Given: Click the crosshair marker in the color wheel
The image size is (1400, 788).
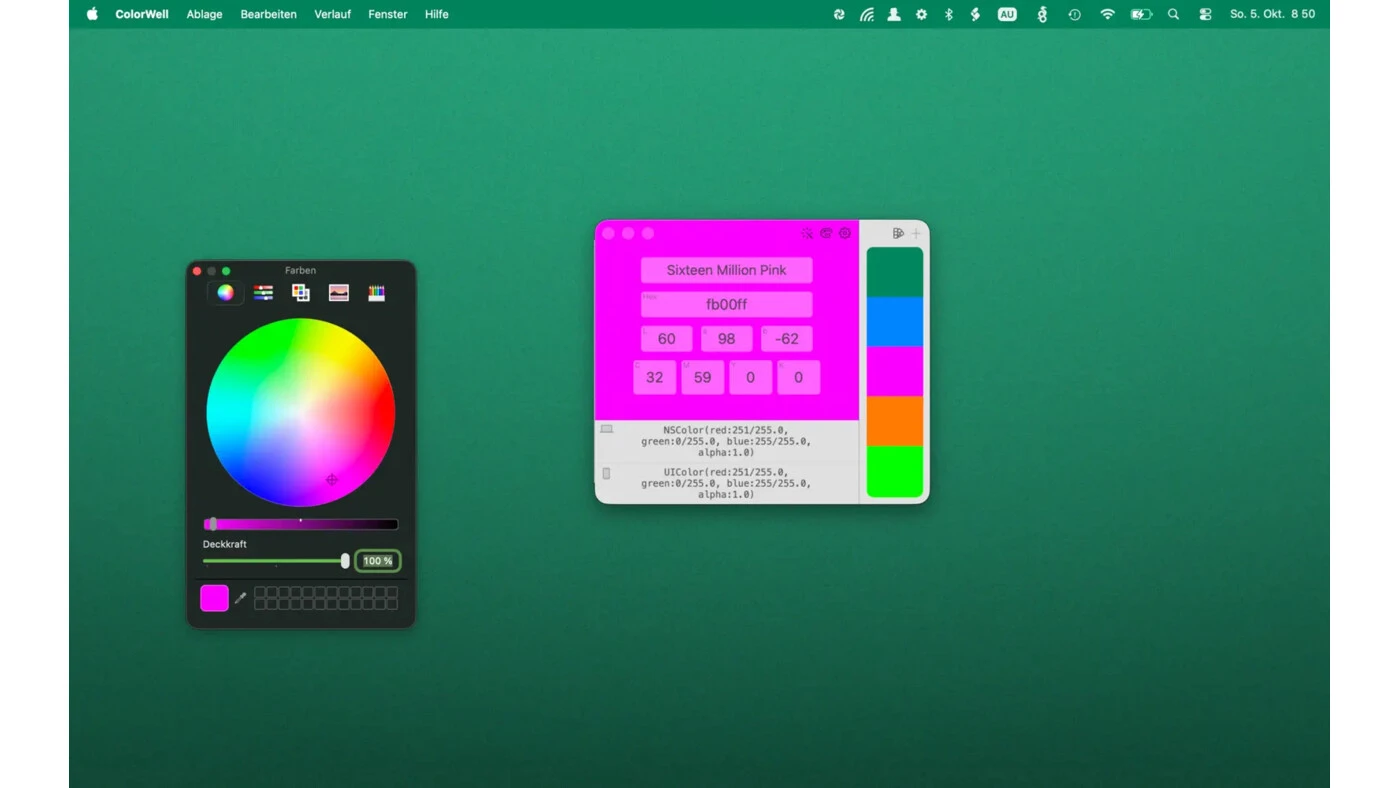Looking at the screenshot, I should pos(332,480).
